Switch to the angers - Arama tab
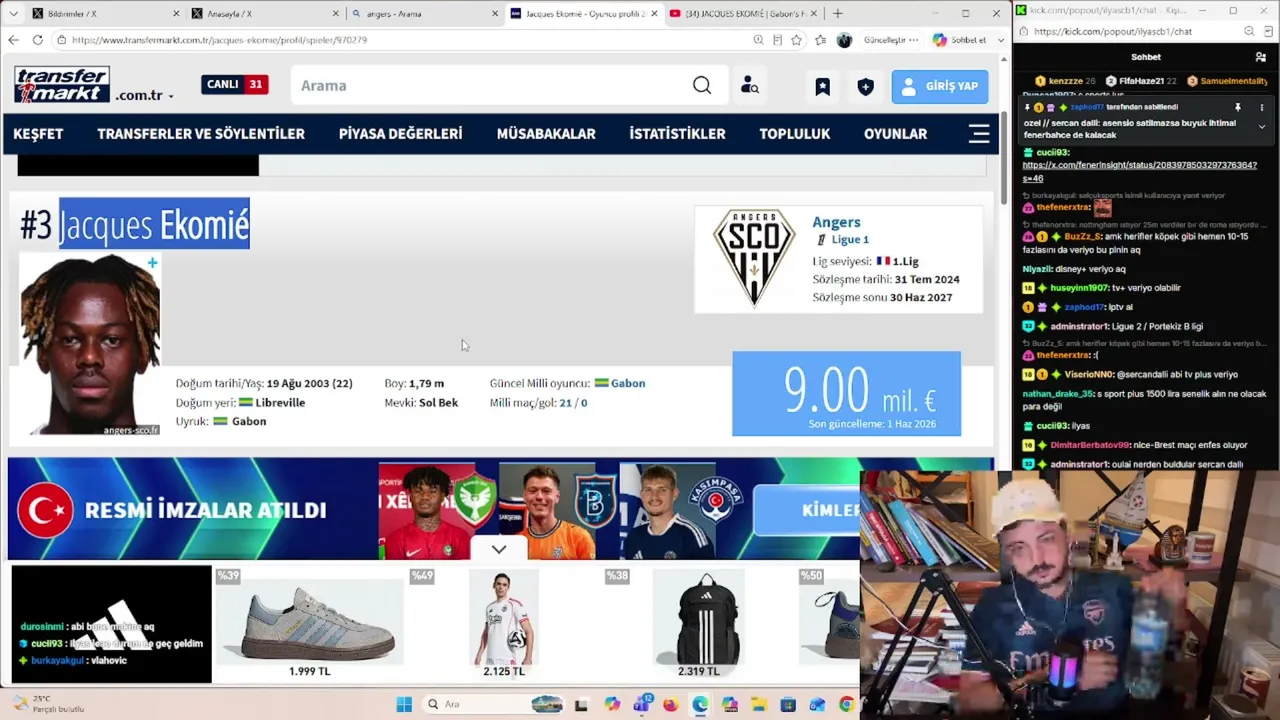The image size is (1280, 720). coord(424,13)
